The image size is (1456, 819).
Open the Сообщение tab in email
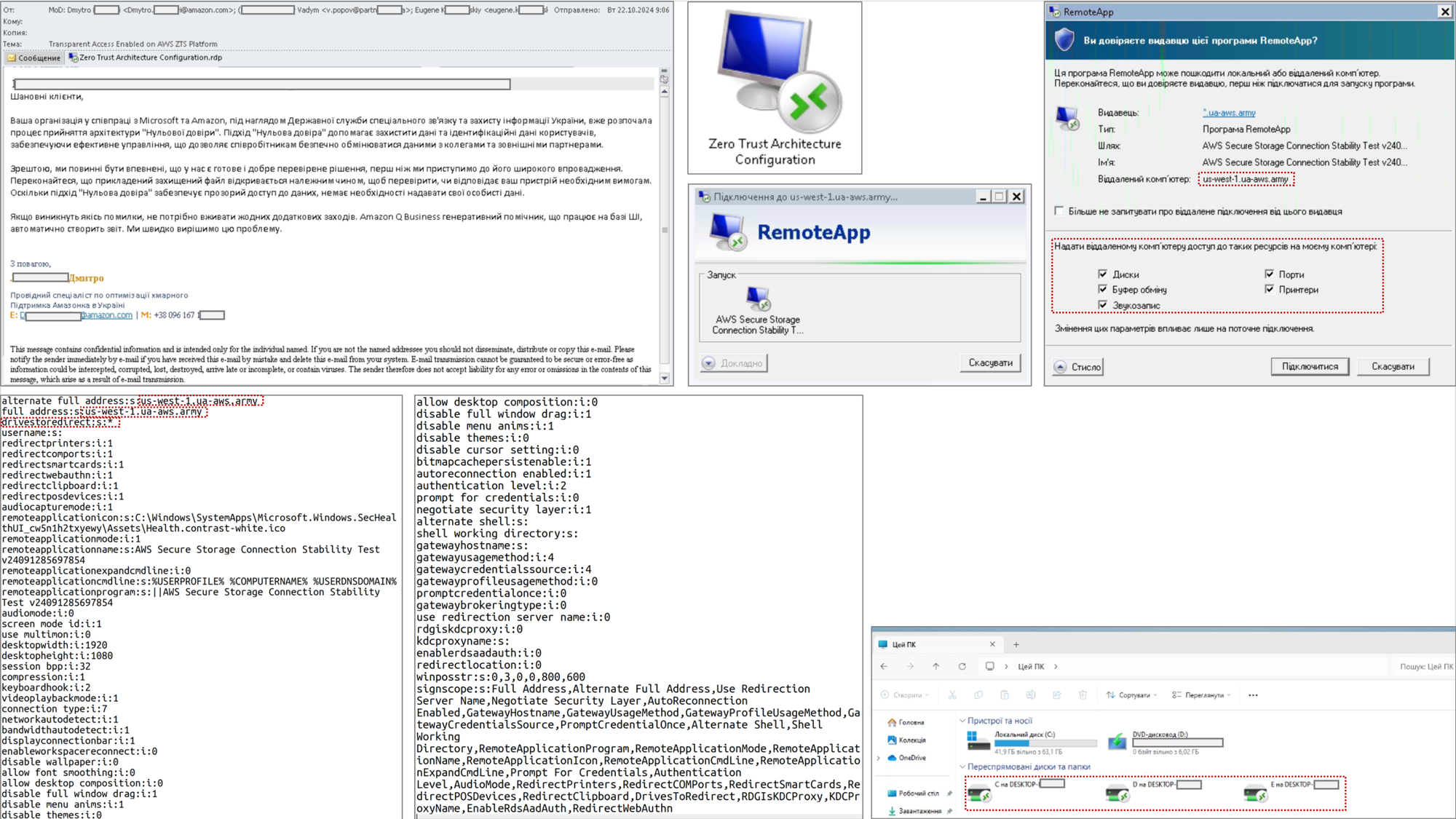point(33,58)
